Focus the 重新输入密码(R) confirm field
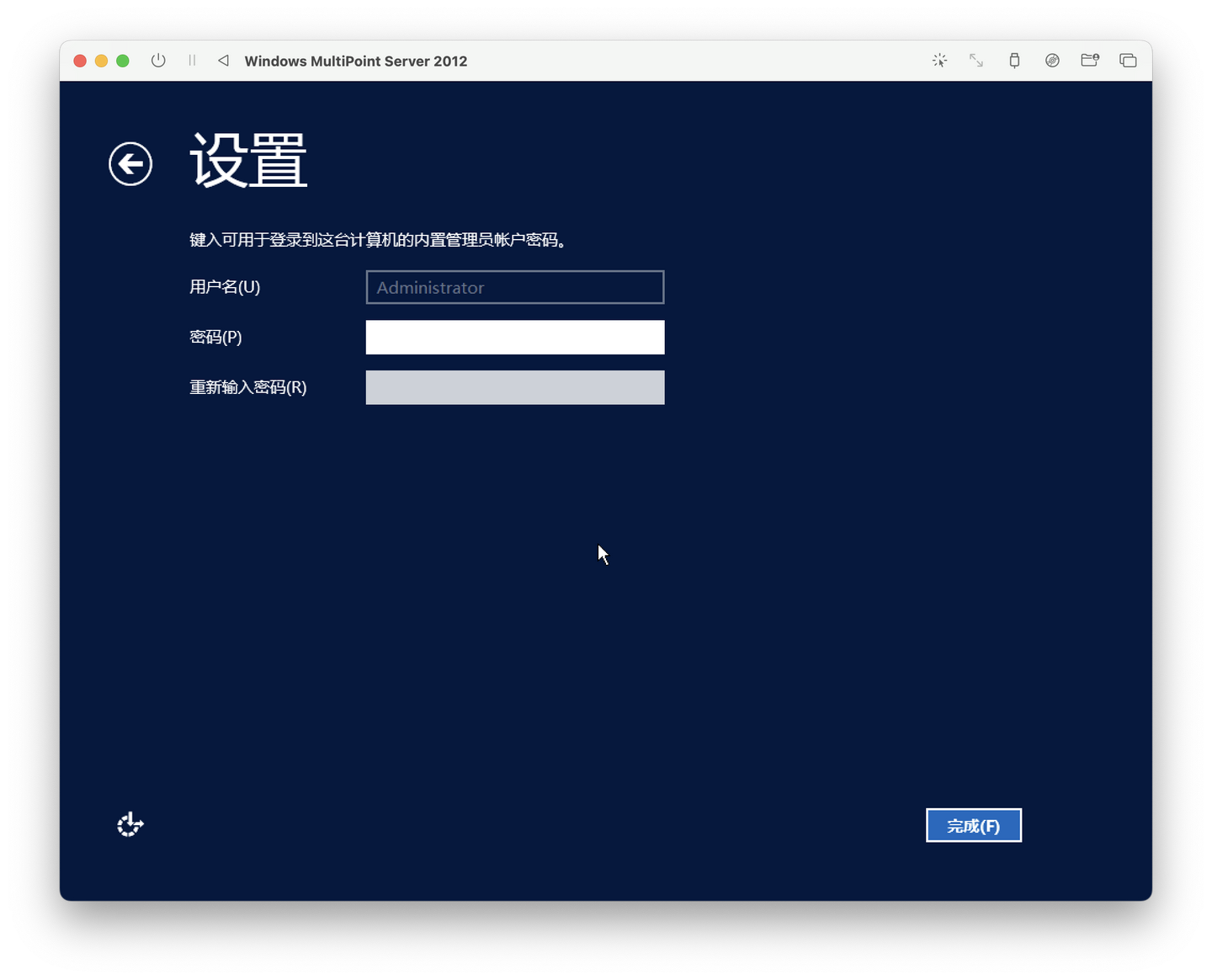Viewport: 1212px width, 980px height. (515, 387)
